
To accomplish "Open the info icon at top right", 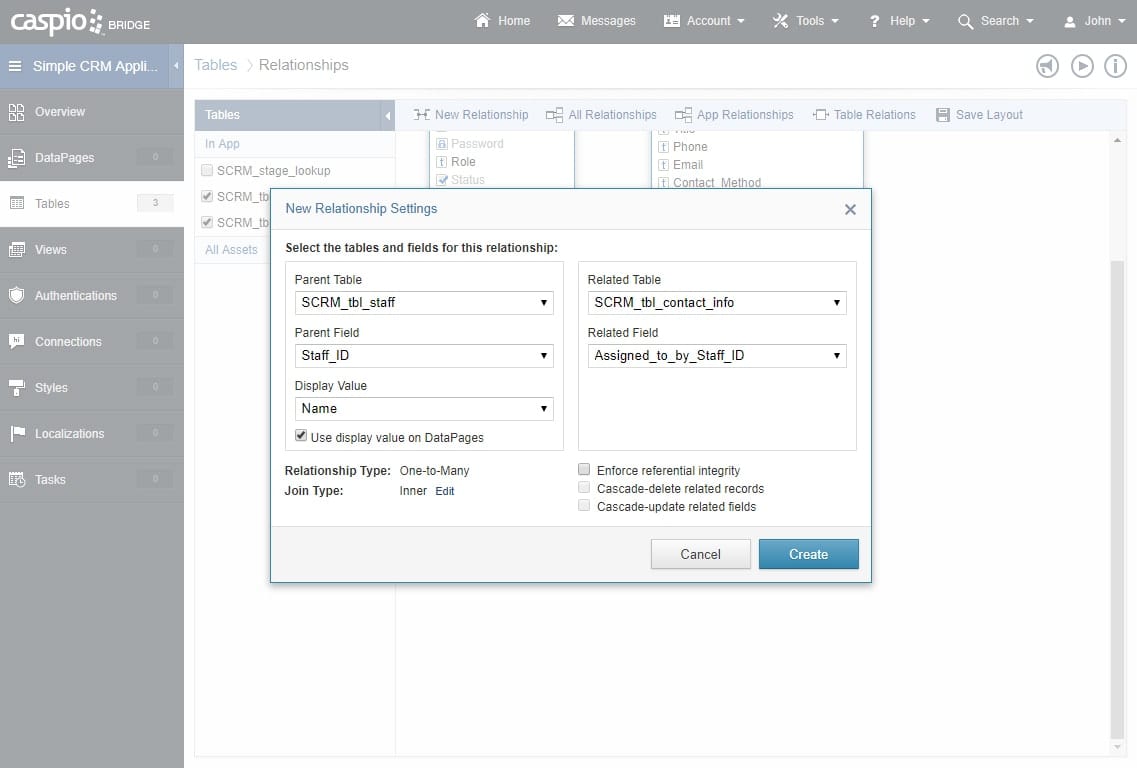I will 1115,66.
